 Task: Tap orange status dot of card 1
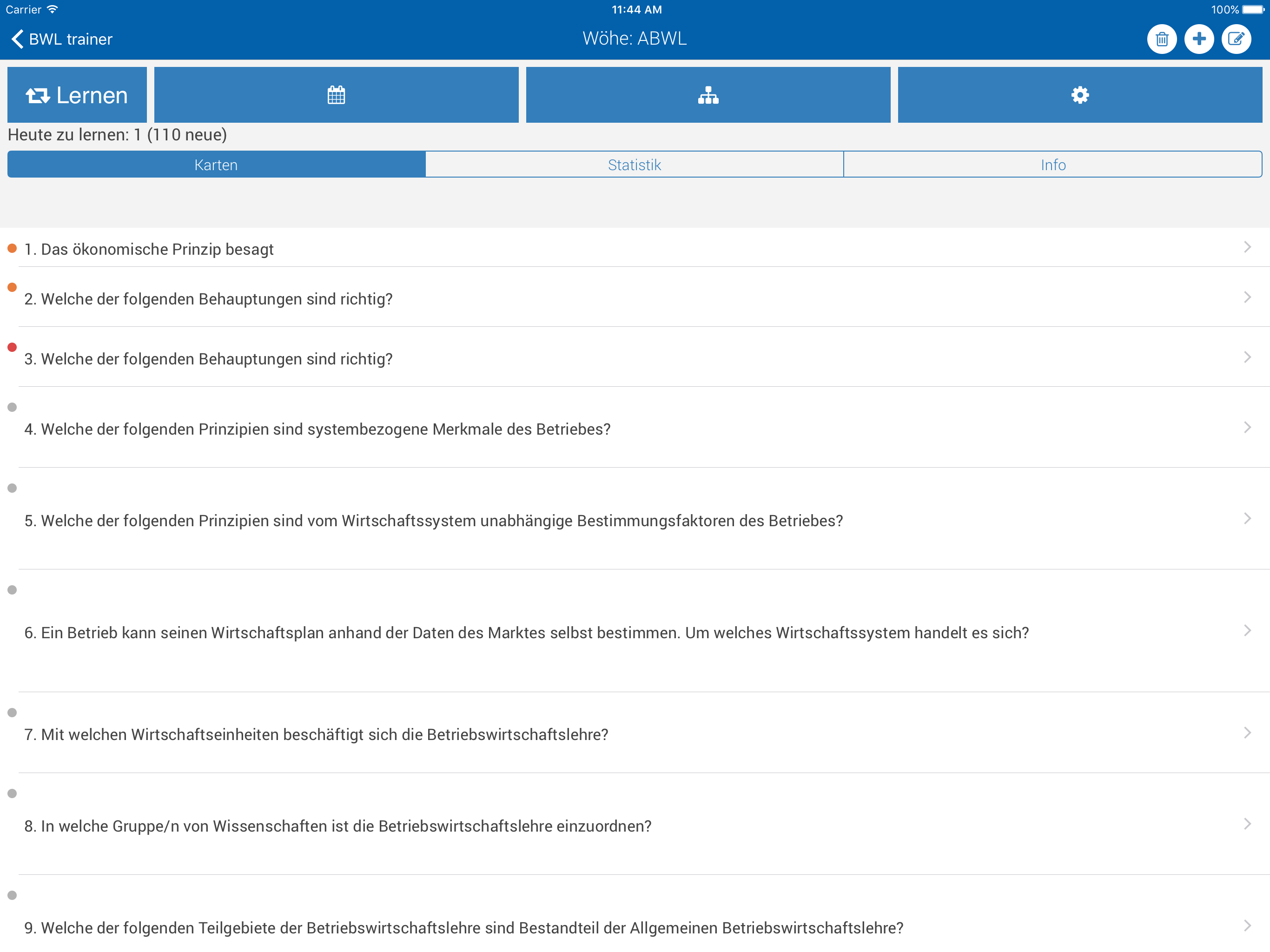tap(12, 248)
